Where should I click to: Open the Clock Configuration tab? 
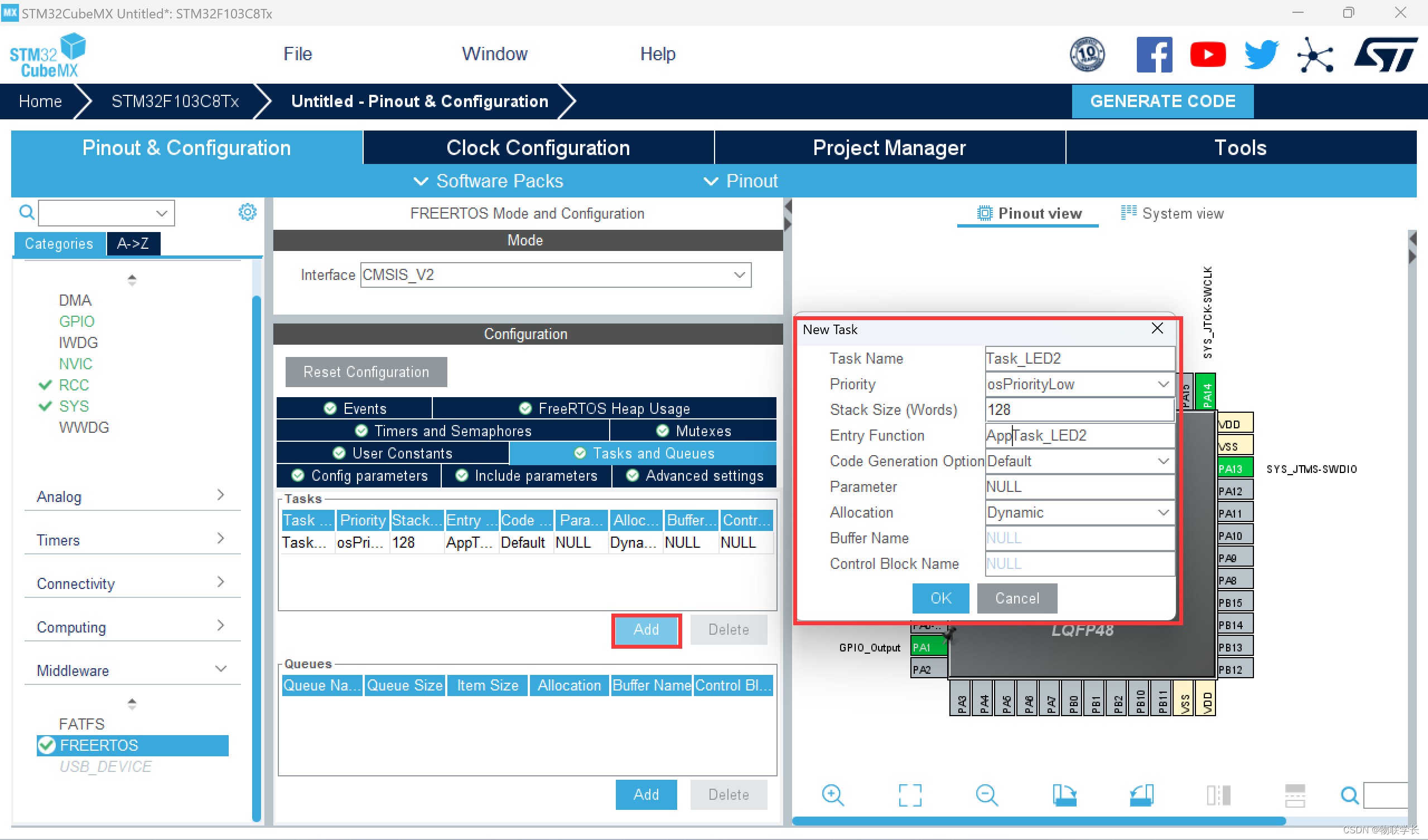pos(538,147)
